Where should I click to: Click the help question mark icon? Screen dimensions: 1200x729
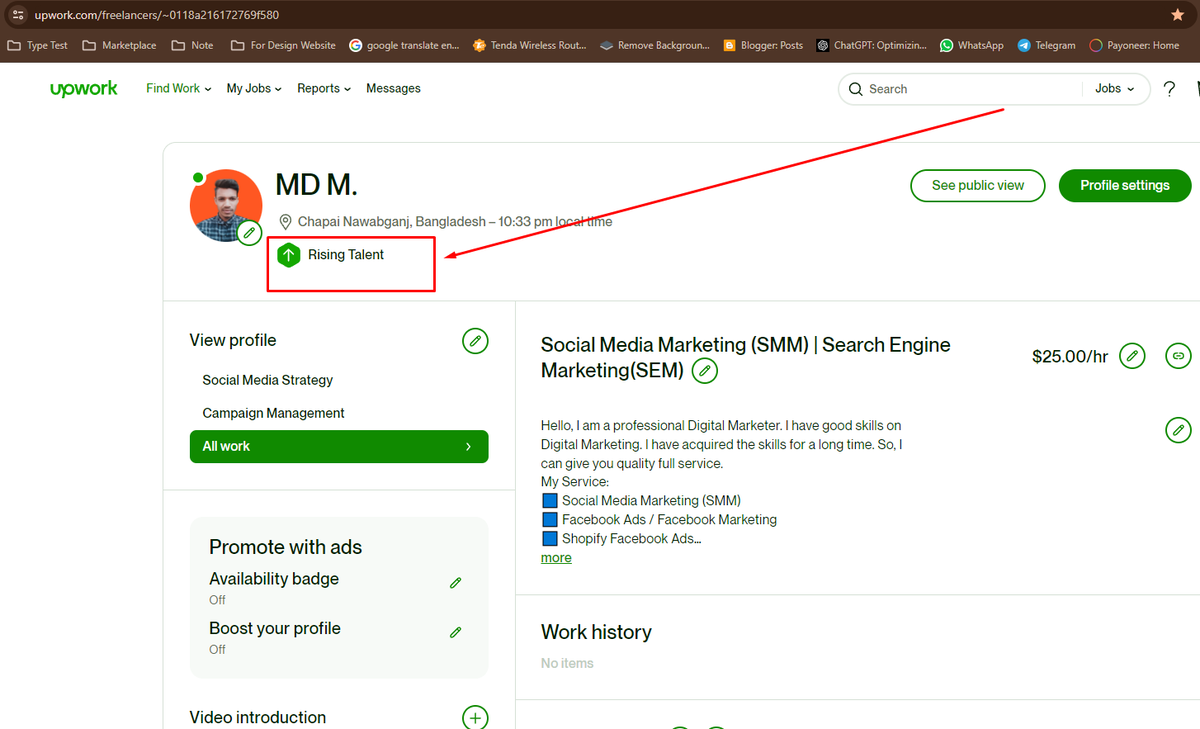(x=1169, y=89)
